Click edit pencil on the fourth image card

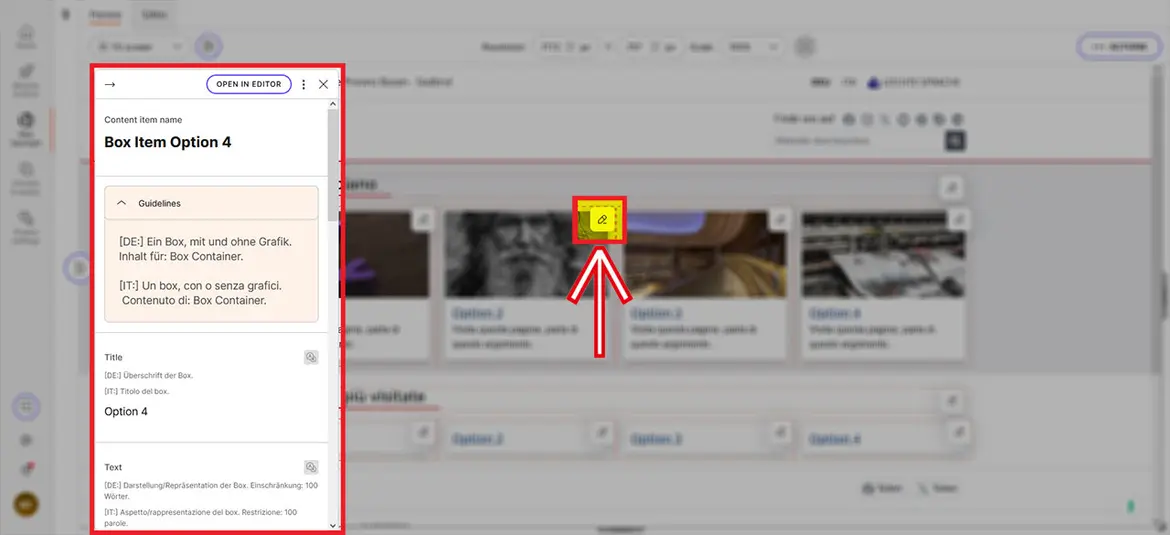(x=957, y=219)
